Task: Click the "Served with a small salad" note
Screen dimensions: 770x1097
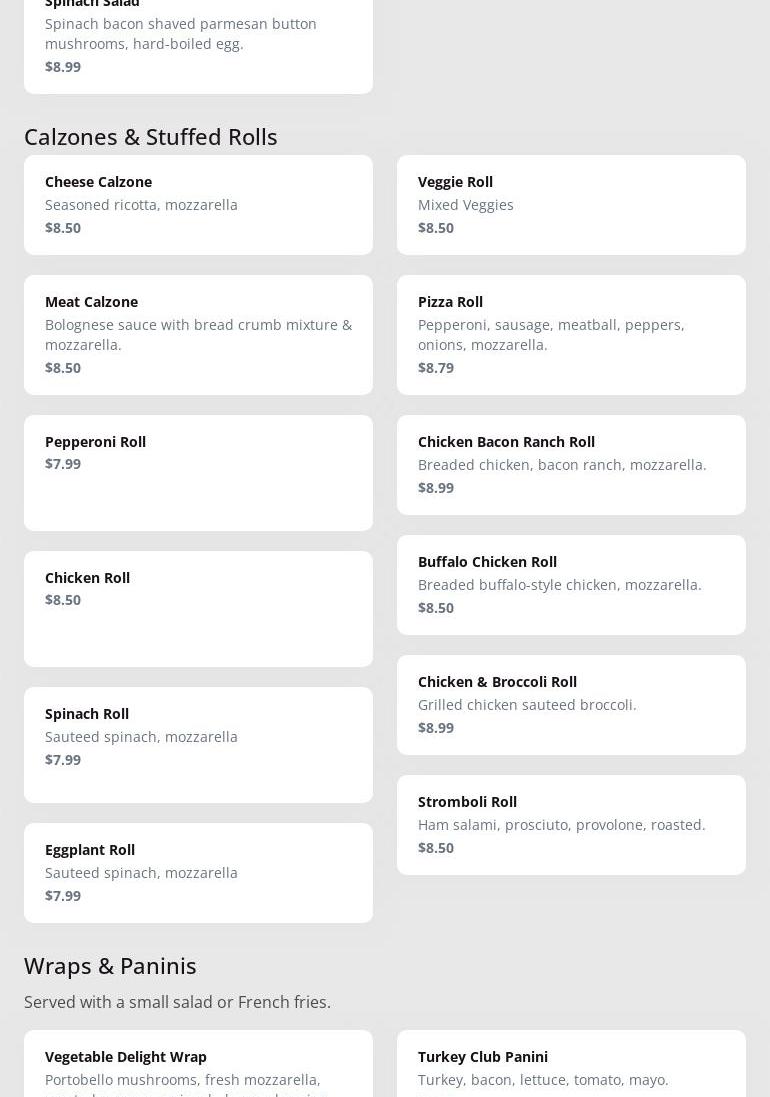Action: 177,1002
